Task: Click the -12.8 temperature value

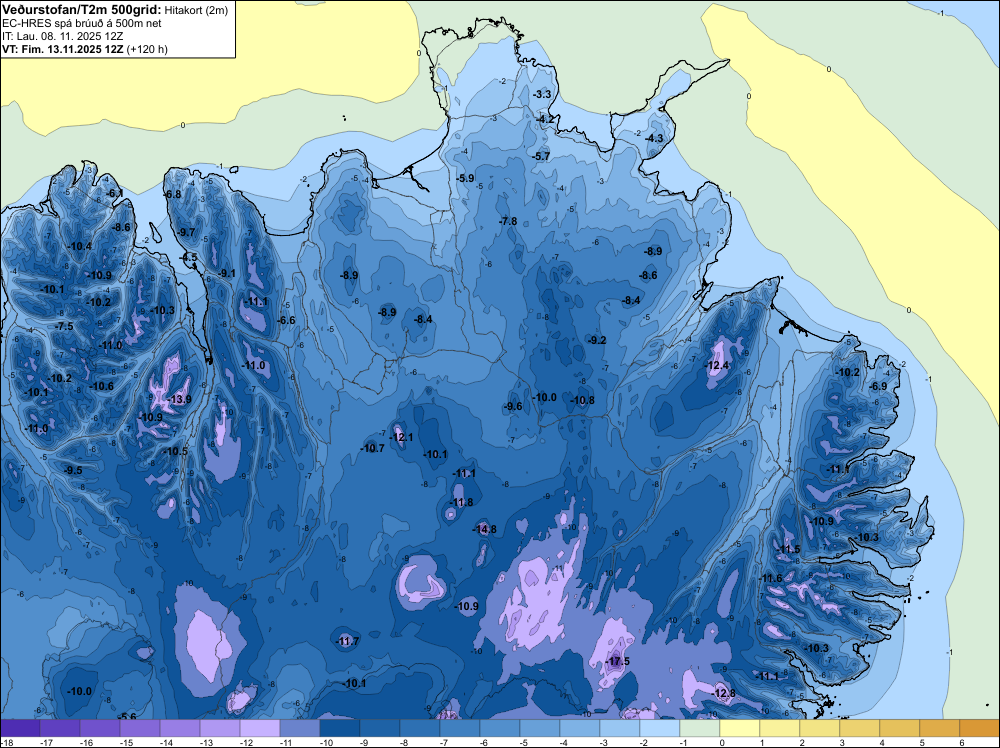Action: (x=723, y=693)
